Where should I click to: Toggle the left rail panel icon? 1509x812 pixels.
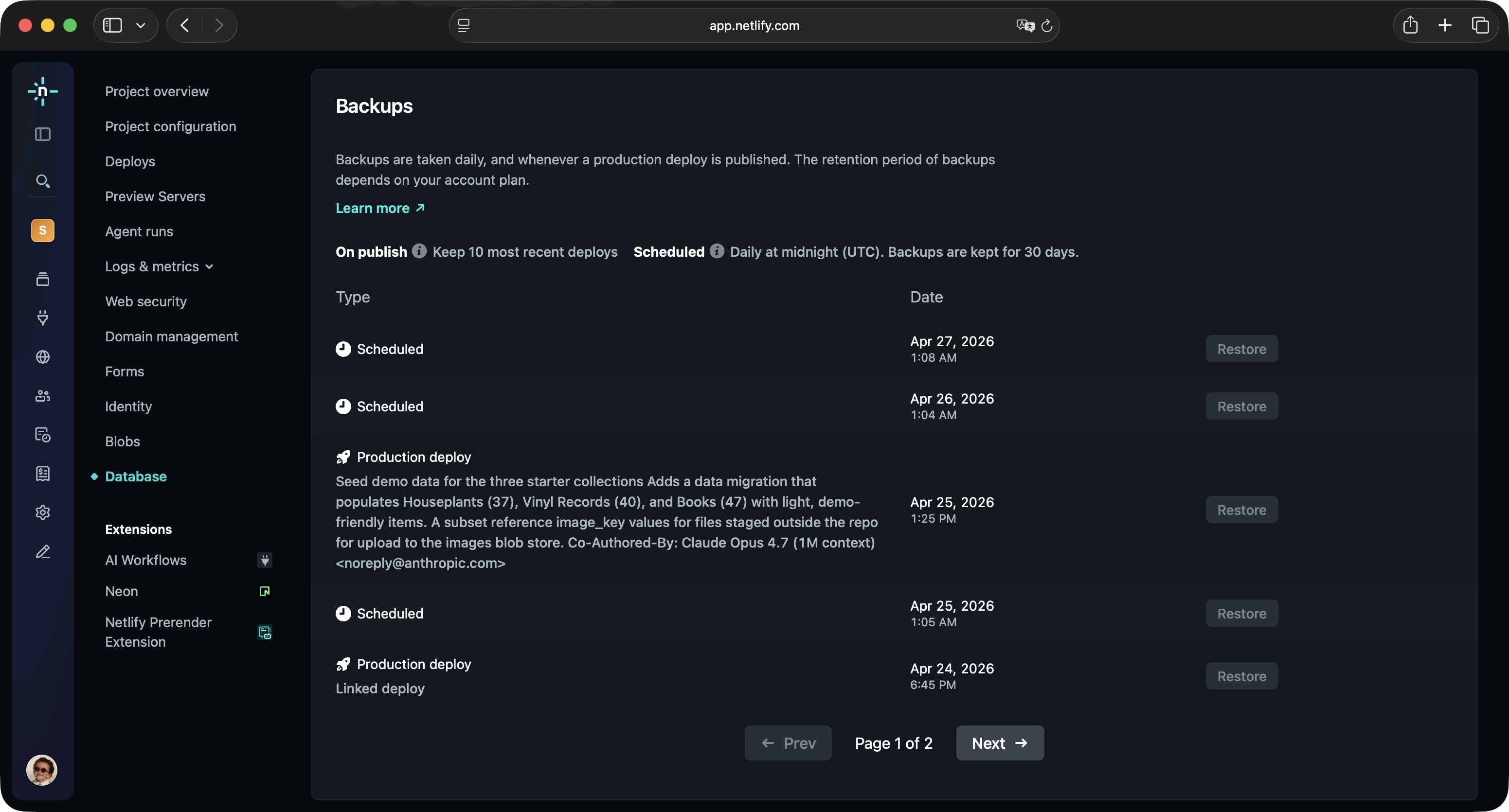click(42, 134)
